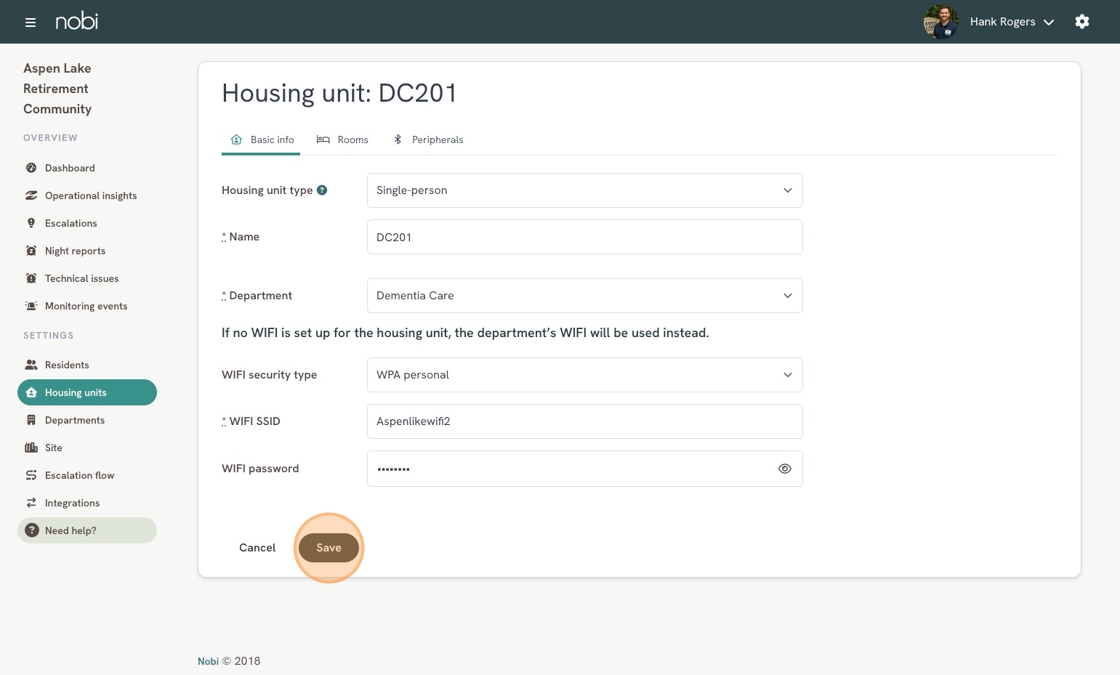Click the Need help? button
This screenshot has height=675, width=1120.
[87, 531]
